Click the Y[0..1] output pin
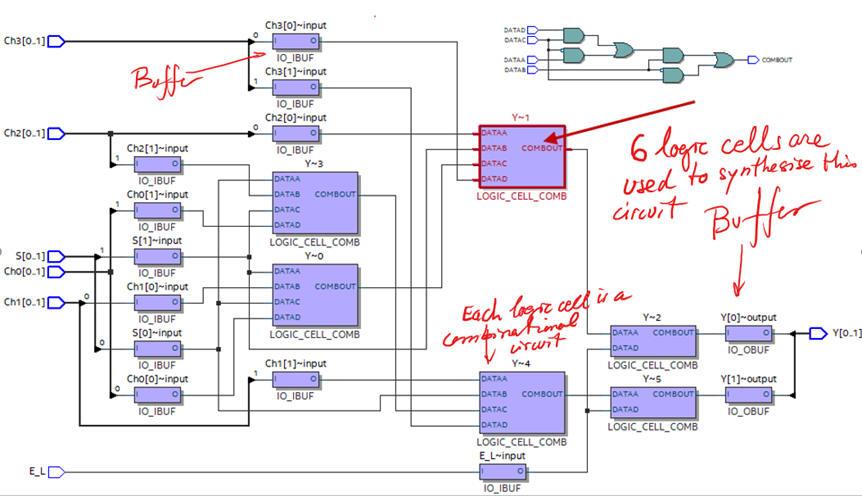Viewport: 862px width, 496px height. [x=818, y=333]
